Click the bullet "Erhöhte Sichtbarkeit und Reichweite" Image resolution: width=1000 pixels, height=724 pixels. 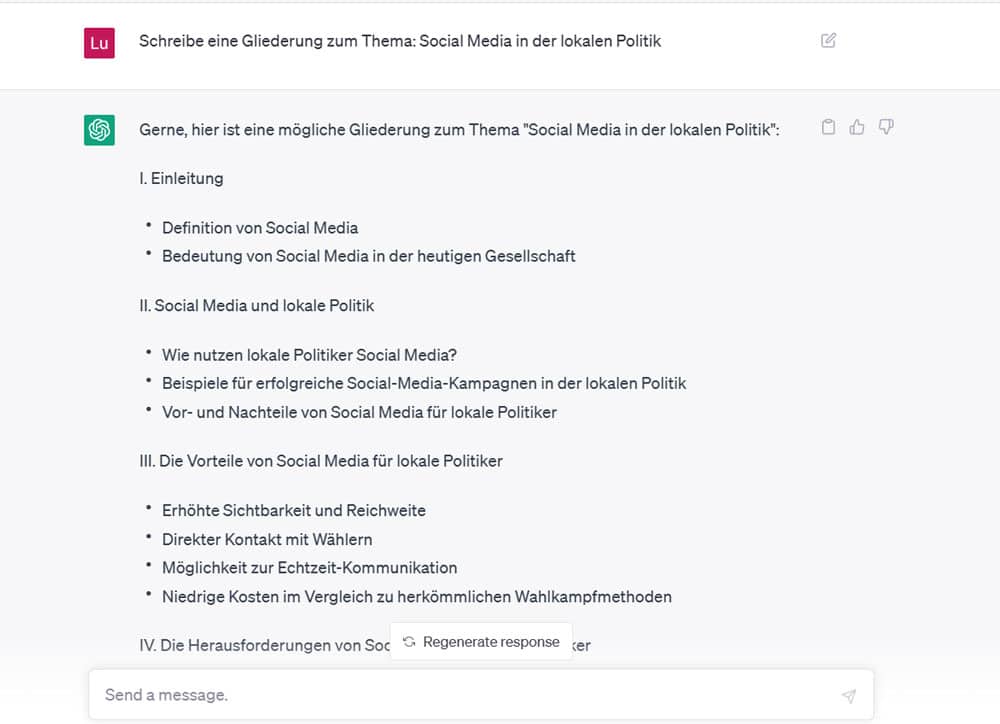(293, 510)
